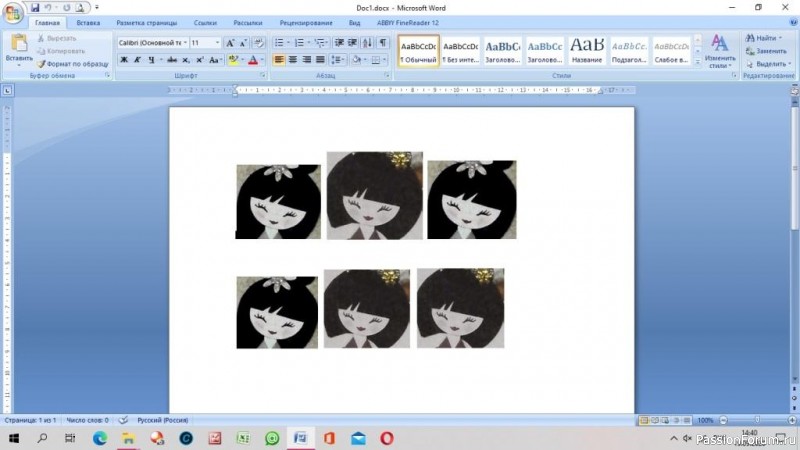800x450 pixels.
Task: Click the Paste (Вставить) clipboard icon
Action: (18, 45)
